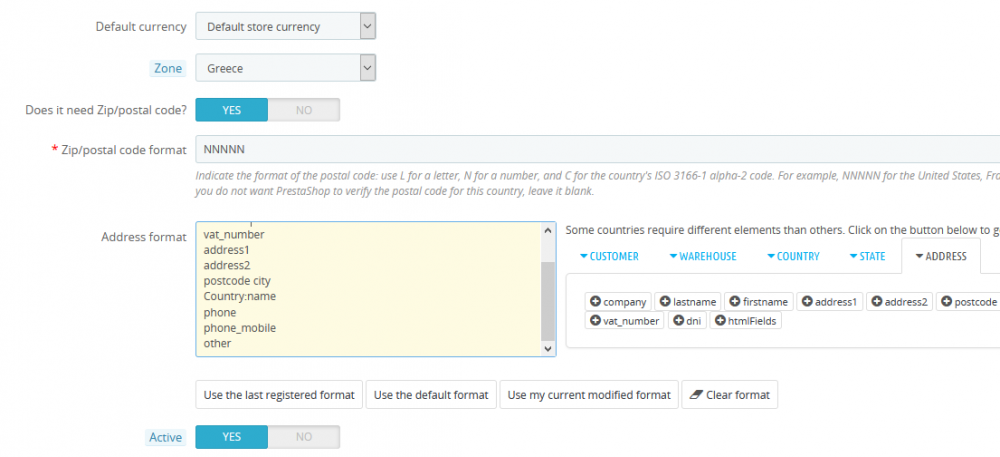Click the Zip/postal code format field
This screenshot has height=457, width=1000.
[x=597, y=149]
